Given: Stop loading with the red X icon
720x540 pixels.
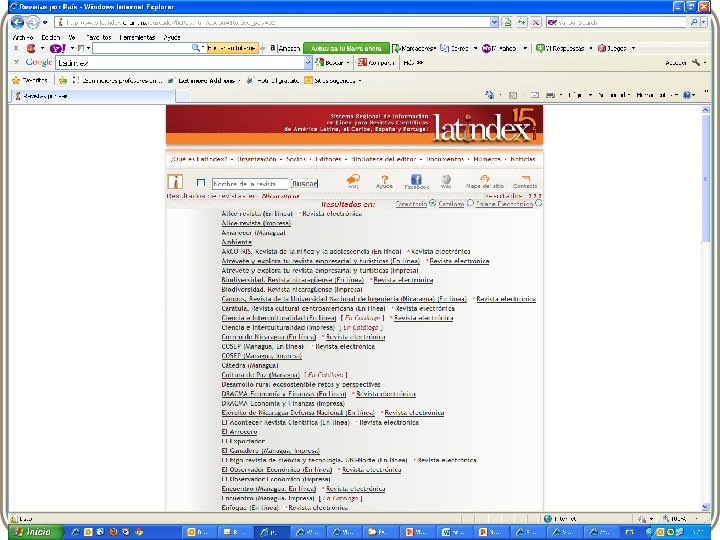Looking at the screenshot, I should (535, 22).
